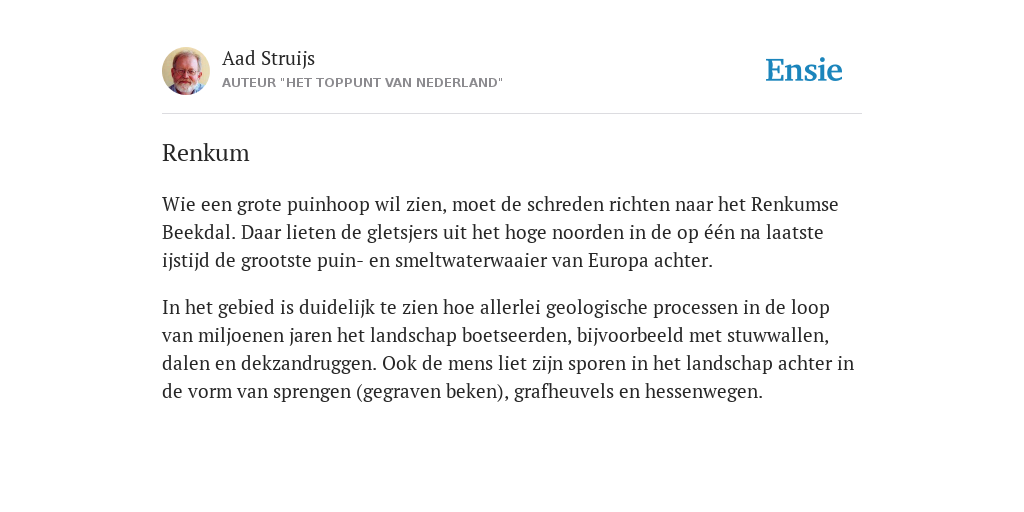Click the Renkum heading
Image resolution: width=1024 pixels, height=512 pixels.
206,153
